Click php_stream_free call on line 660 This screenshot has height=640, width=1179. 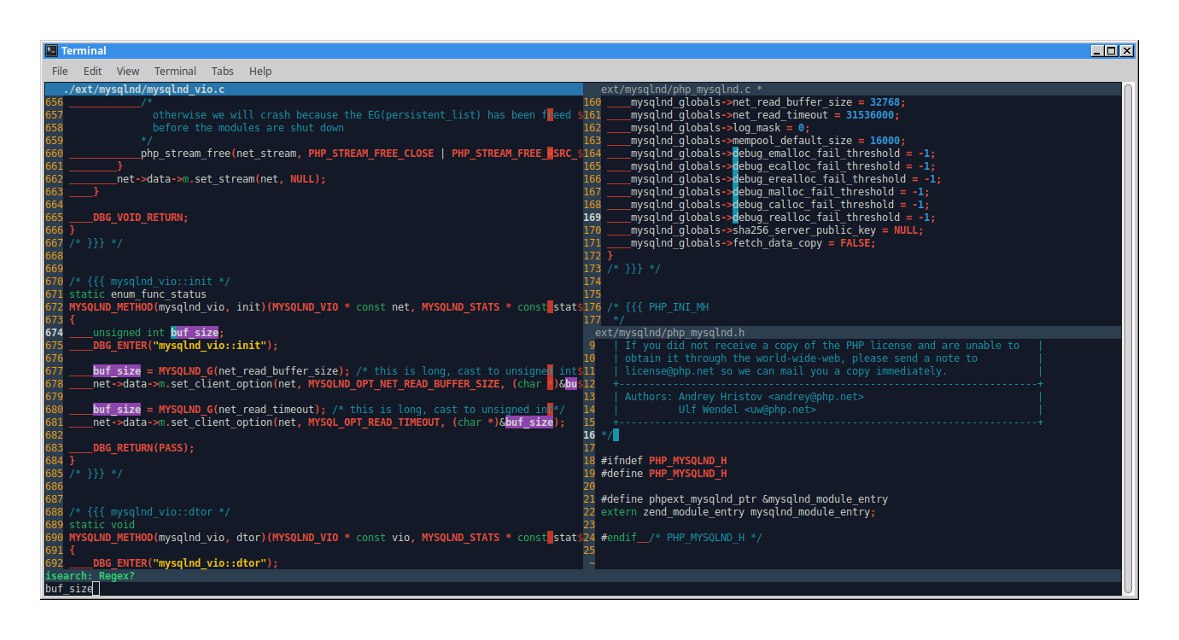point(186,153)
